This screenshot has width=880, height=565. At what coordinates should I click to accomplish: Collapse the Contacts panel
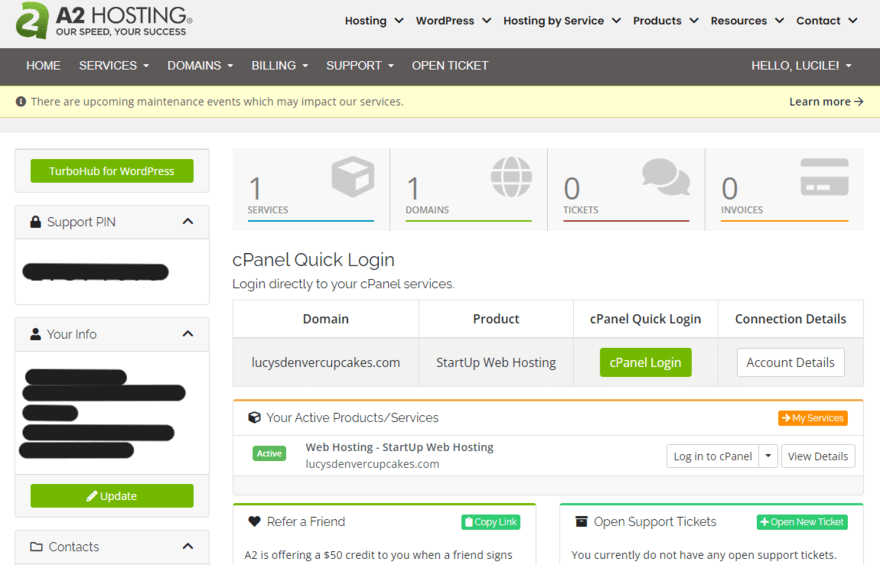pos(188,546)
